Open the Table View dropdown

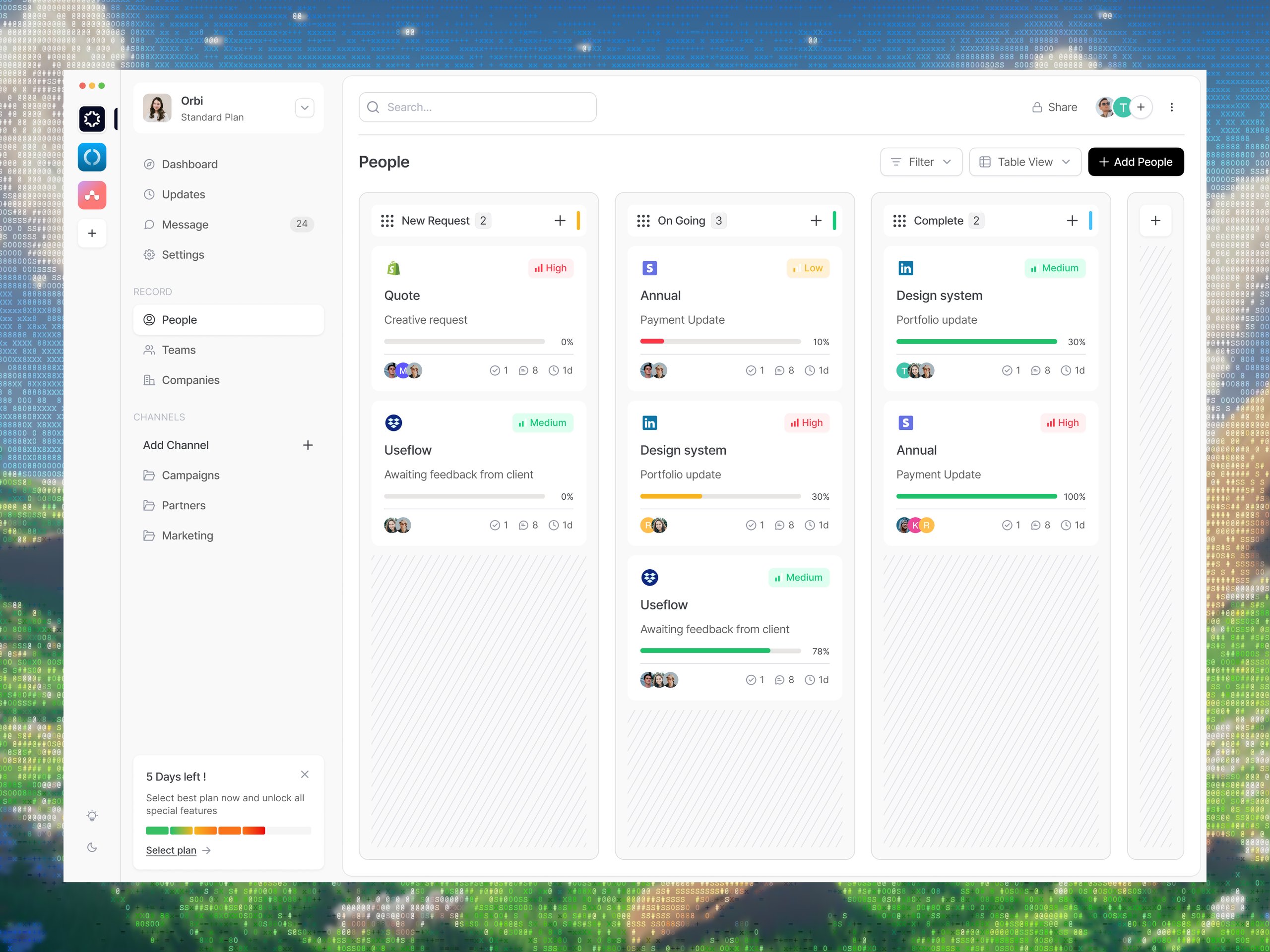tap(1025, 162)
